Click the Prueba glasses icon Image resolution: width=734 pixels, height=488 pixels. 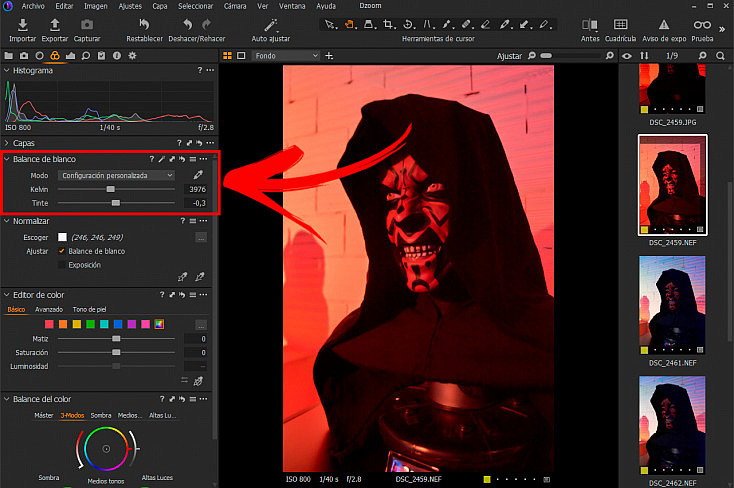(x=702, y=24)
